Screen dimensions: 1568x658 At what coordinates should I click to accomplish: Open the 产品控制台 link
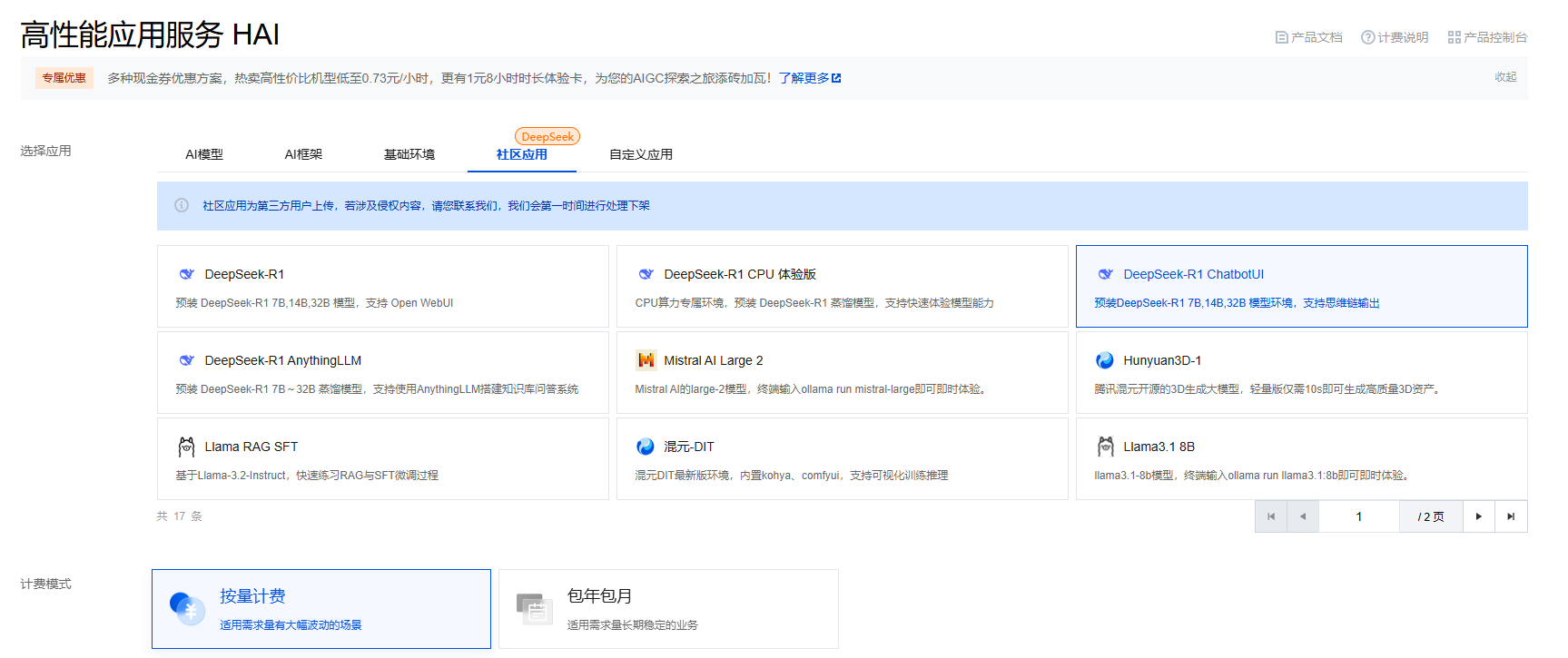[1487, 37]
